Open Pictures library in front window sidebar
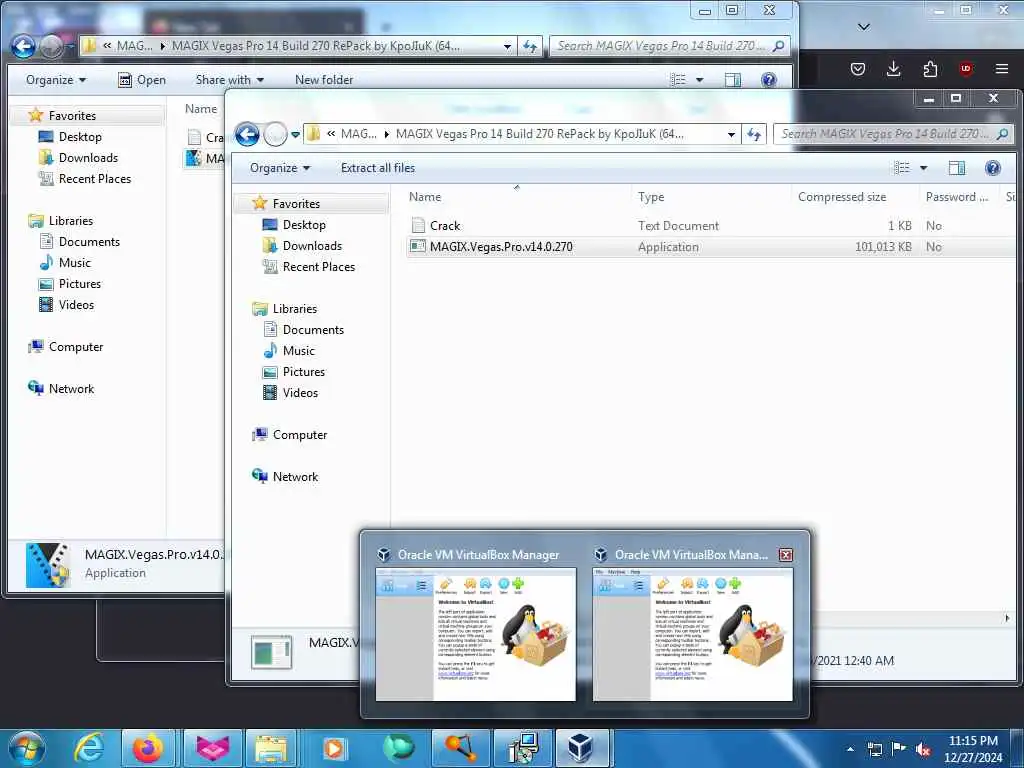The image size is (1024, 768). (x=304, y=372)
